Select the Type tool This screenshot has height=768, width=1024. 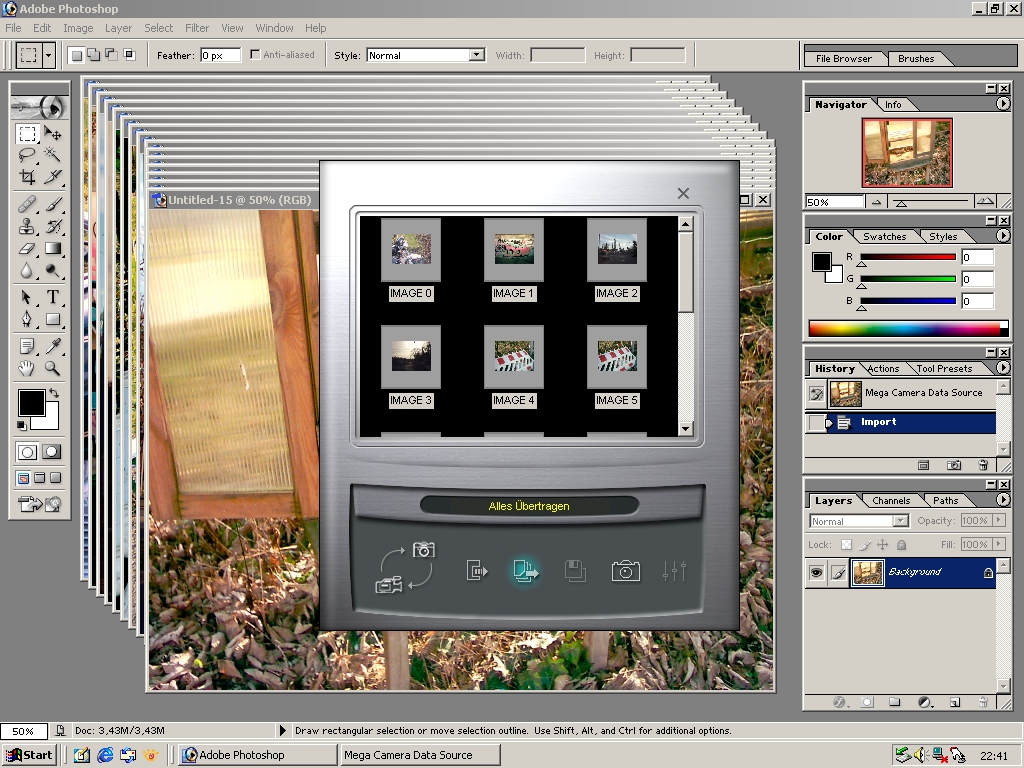tap(52, 297)
